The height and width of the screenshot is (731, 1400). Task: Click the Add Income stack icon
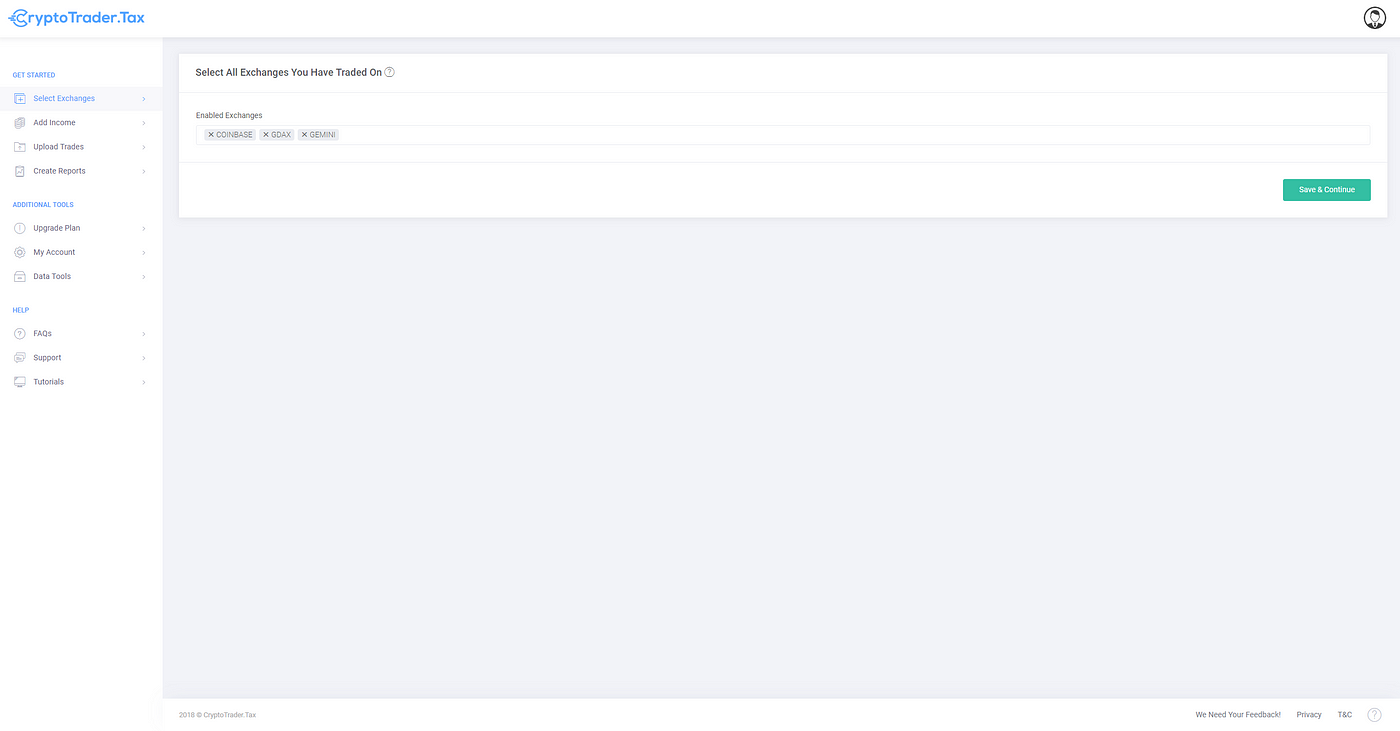pos(20,122)
